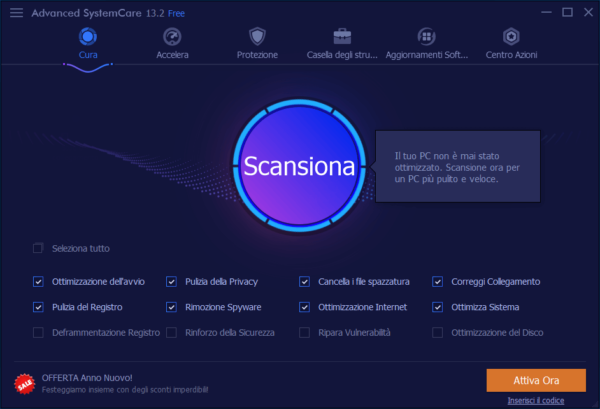Screen dimensions: 600x409
Task: Uncheck Ottimizzazione Internet
Action: pyautogui.click(x=305, y=307)
